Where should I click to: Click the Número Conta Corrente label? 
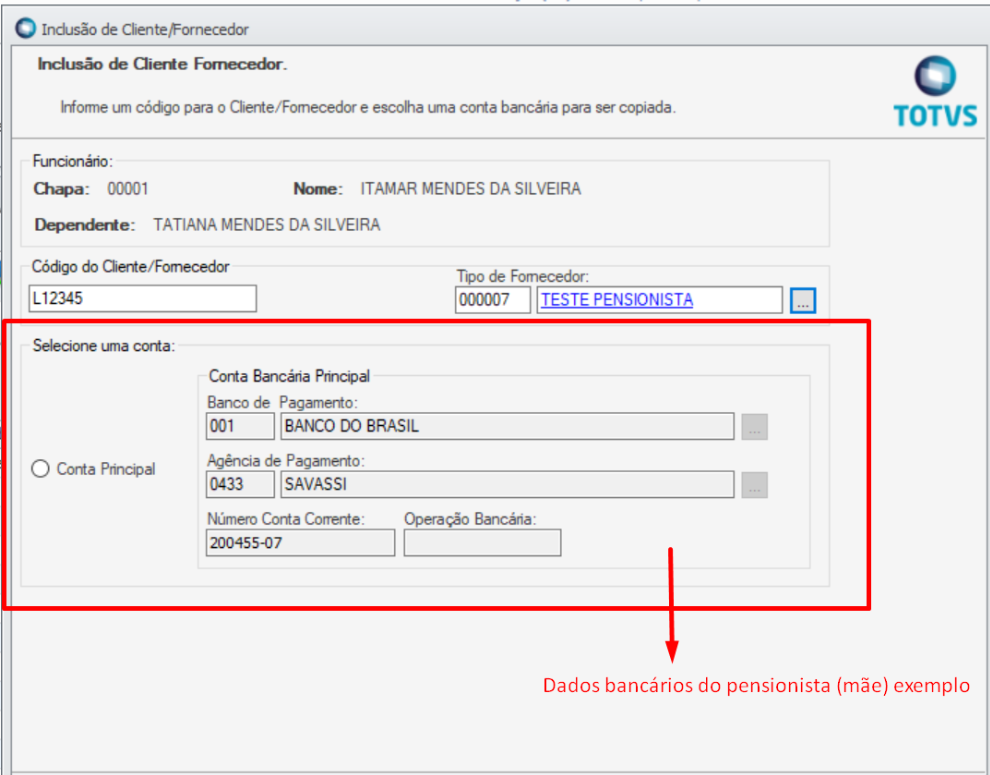click(286, 519)
